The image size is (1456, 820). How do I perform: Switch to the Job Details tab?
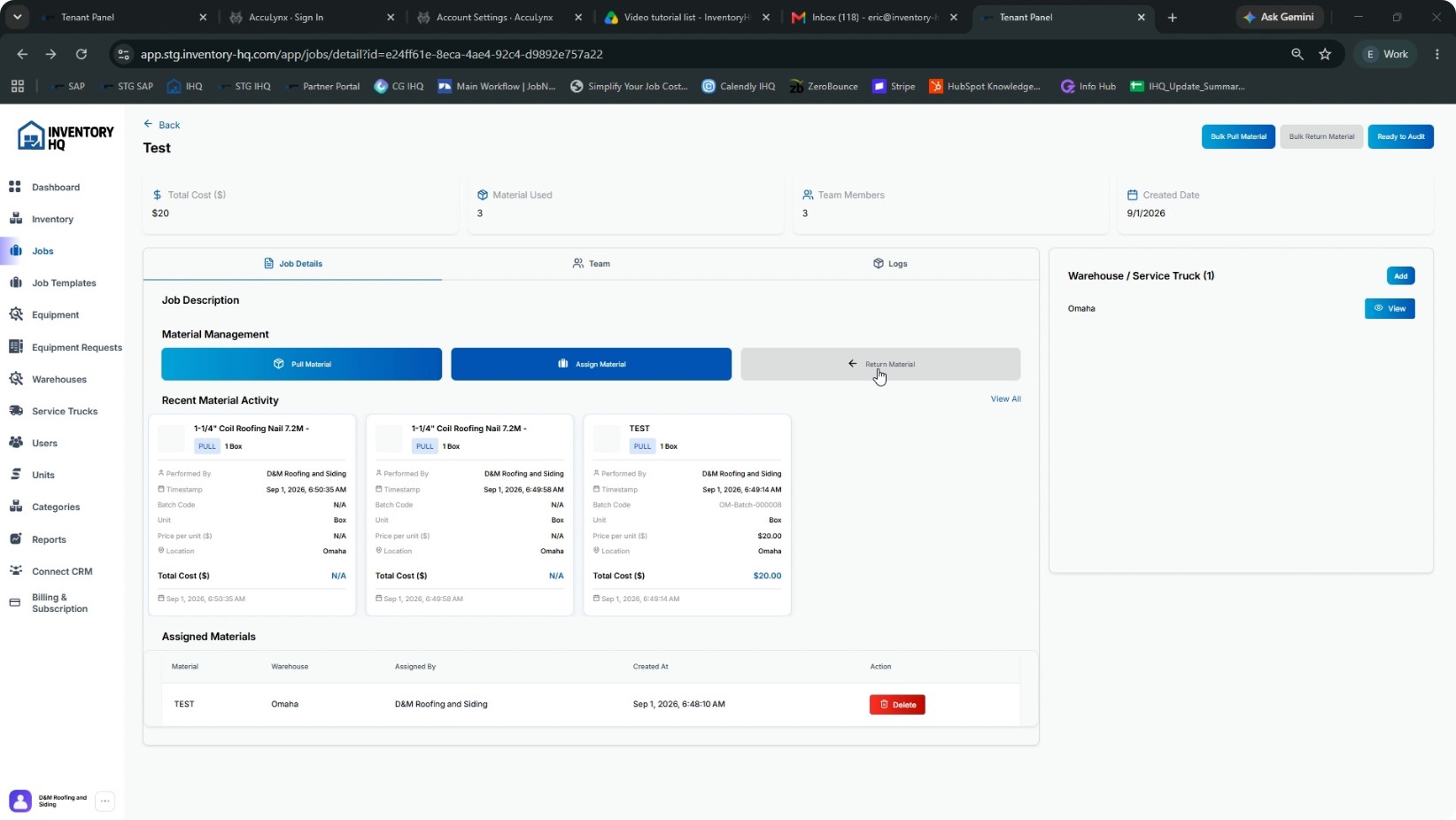point(293,264)
